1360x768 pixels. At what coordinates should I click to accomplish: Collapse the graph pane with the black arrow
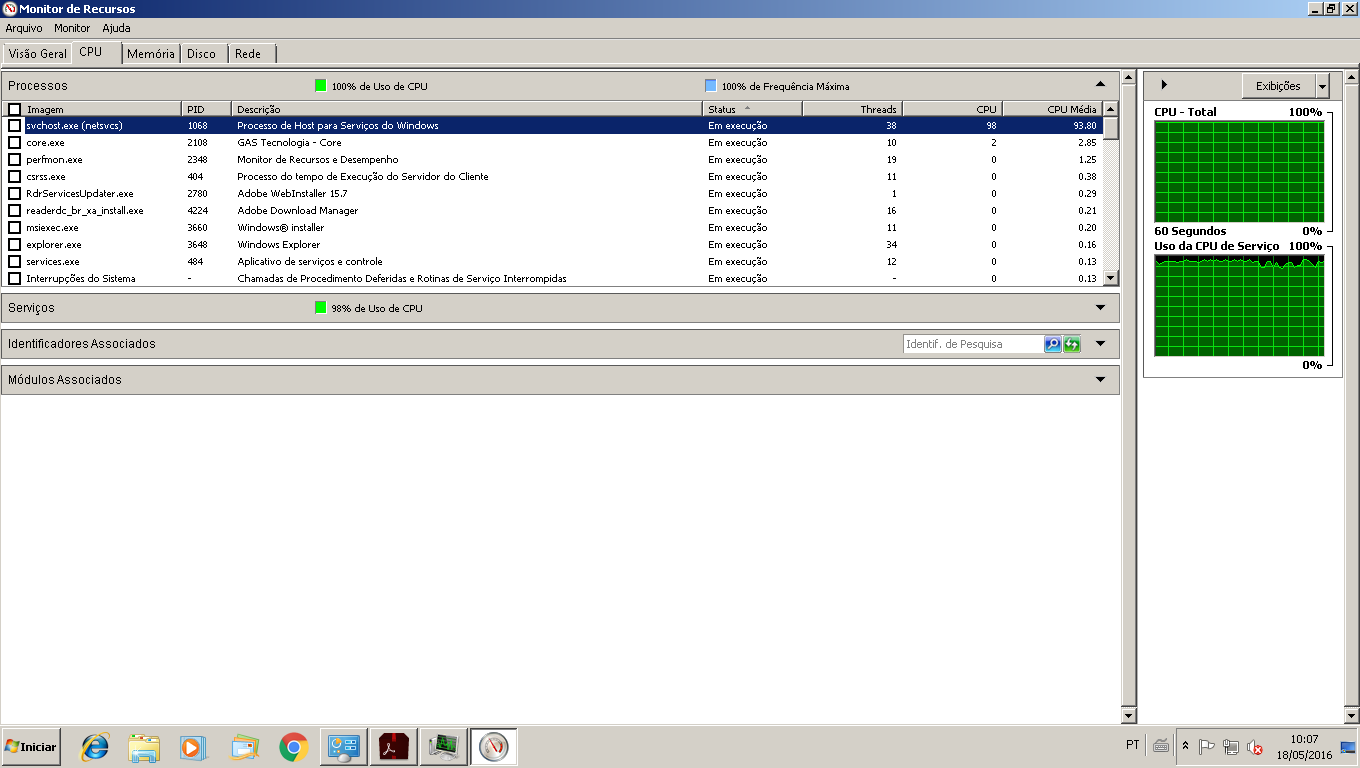click(x=1164, y=85)
